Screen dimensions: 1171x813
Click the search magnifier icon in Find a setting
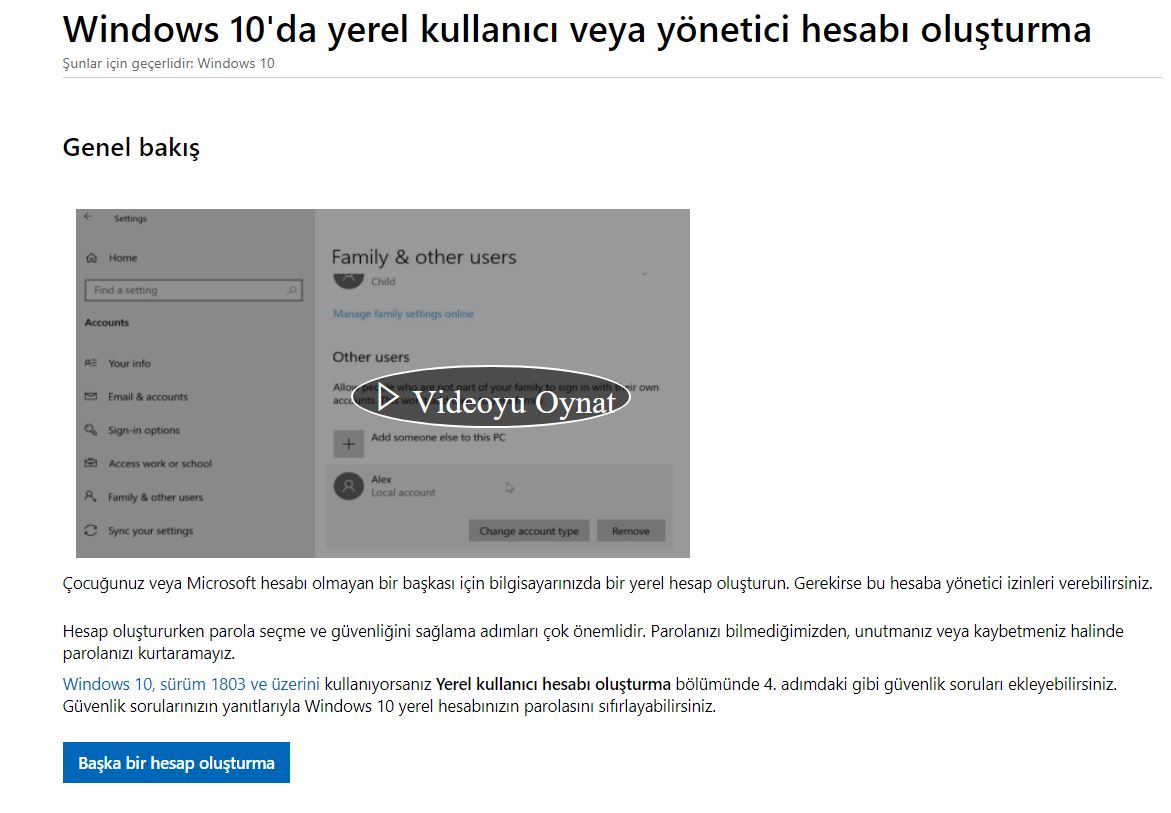click(292, 290)
